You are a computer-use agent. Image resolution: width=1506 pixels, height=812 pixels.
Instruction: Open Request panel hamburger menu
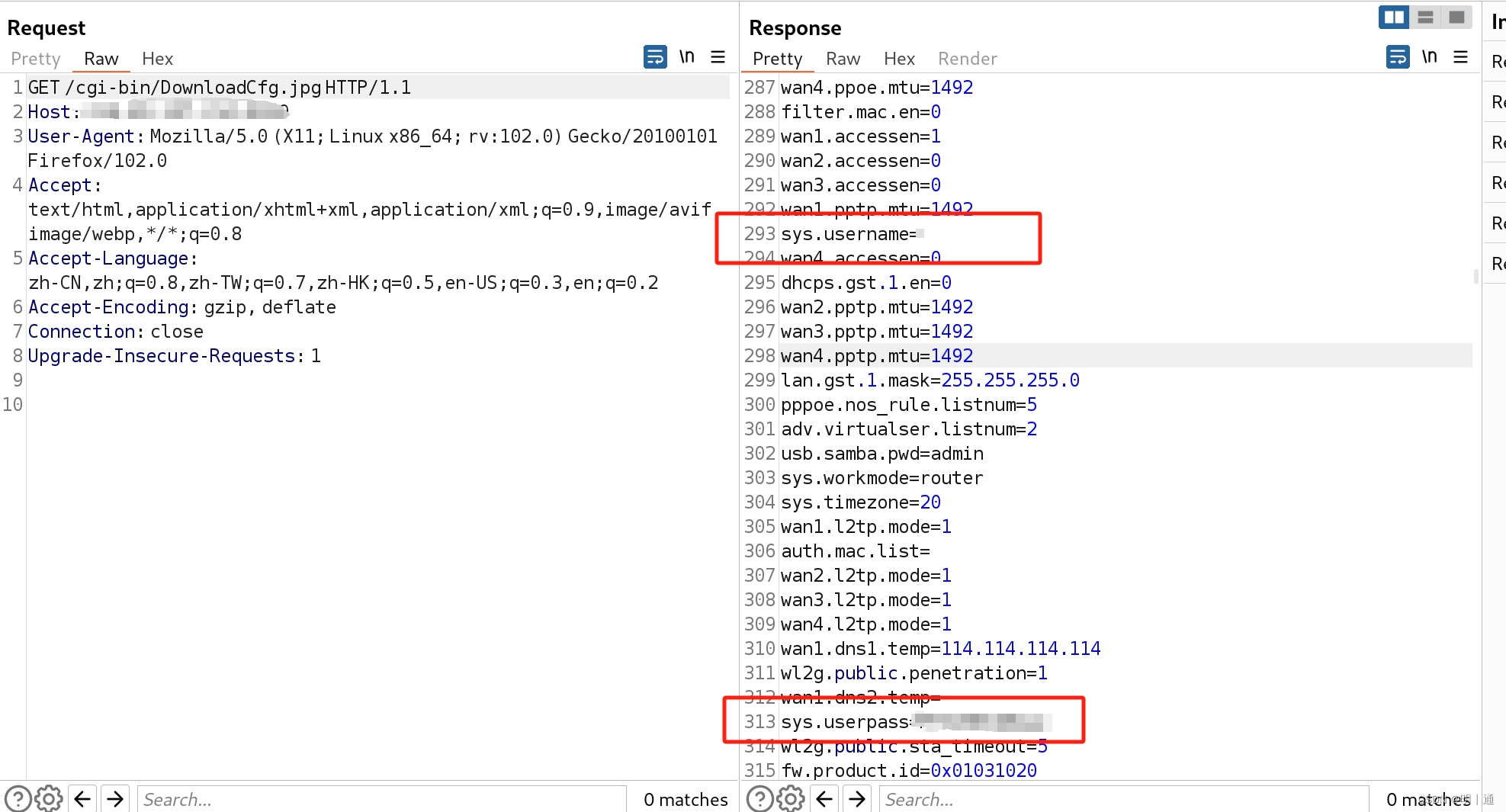tap(718, 57)
